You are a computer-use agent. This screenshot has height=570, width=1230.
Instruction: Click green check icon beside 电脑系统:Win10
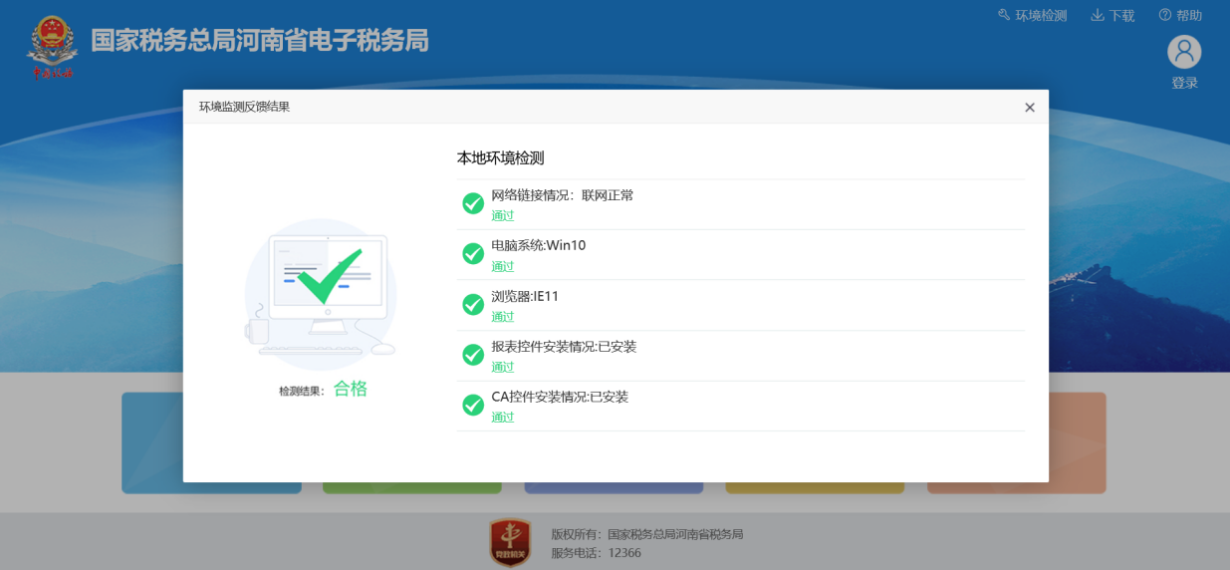[473, 254]
